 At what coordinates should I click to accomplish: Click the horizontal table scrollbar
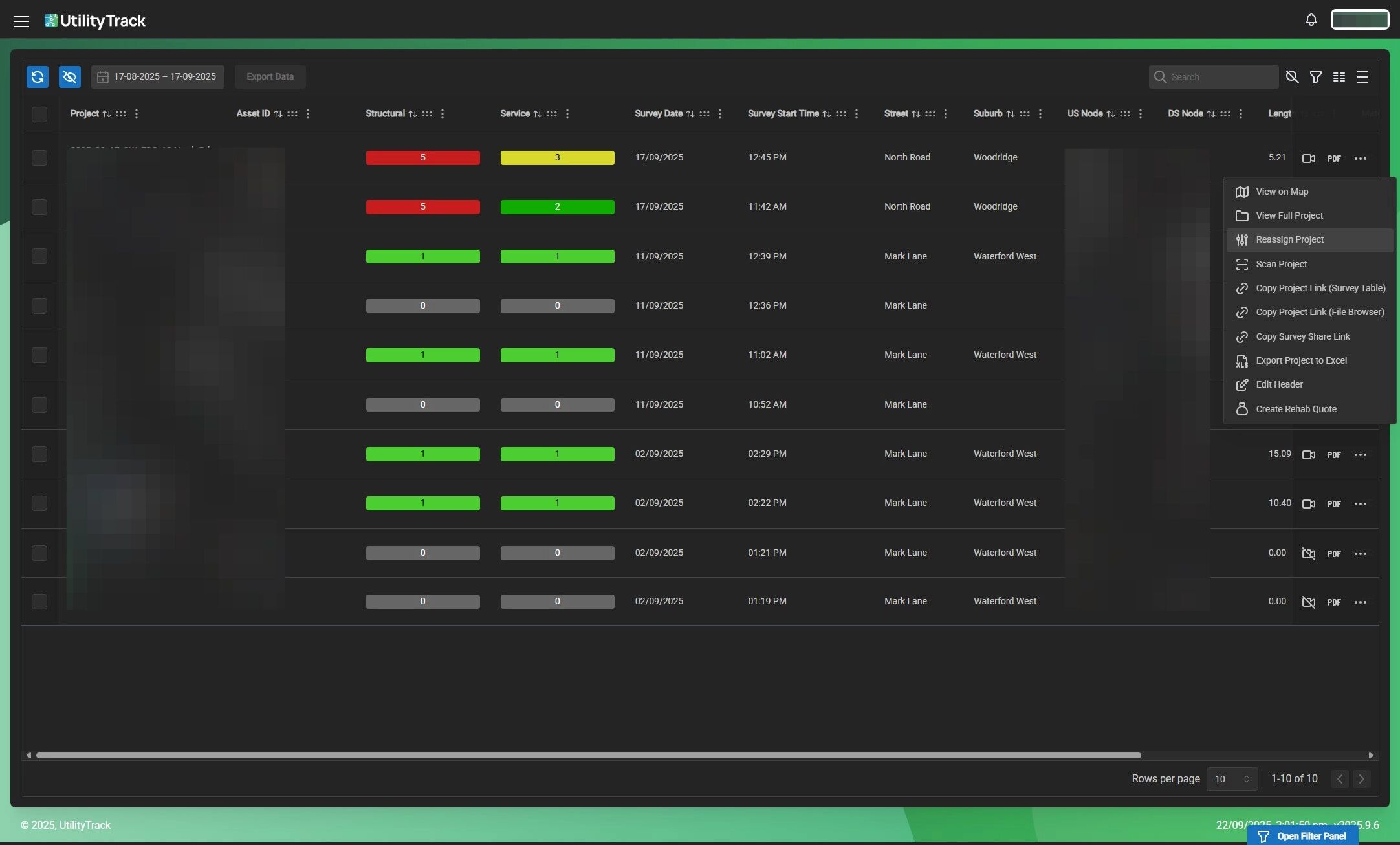pos(587,755)
